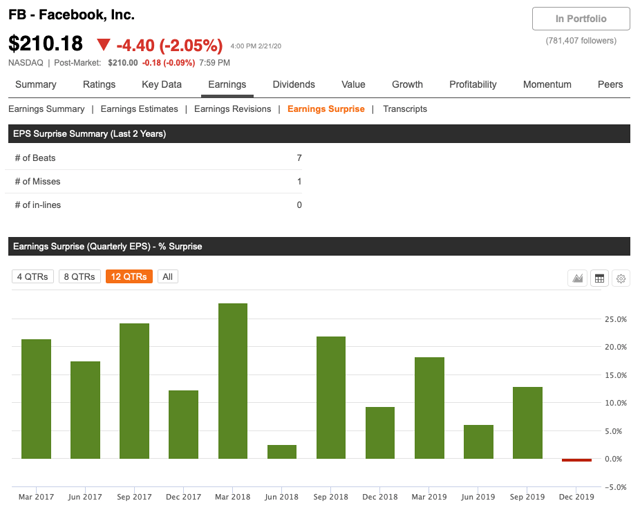Image resolution: width=640 pixels, height=512 pixels.
Task: Open the Dividends tab
Action: [294, 85]
